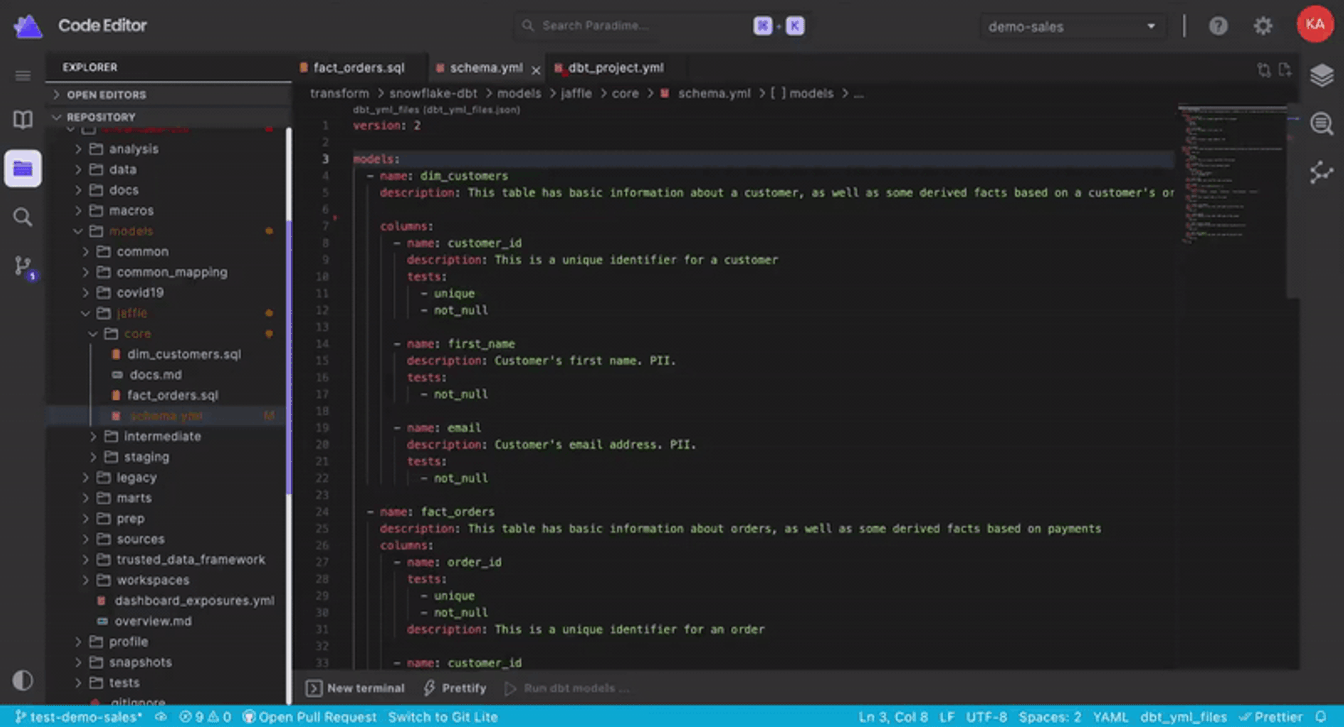Open source control branch icon in sidebar

[x=23, y=266]
